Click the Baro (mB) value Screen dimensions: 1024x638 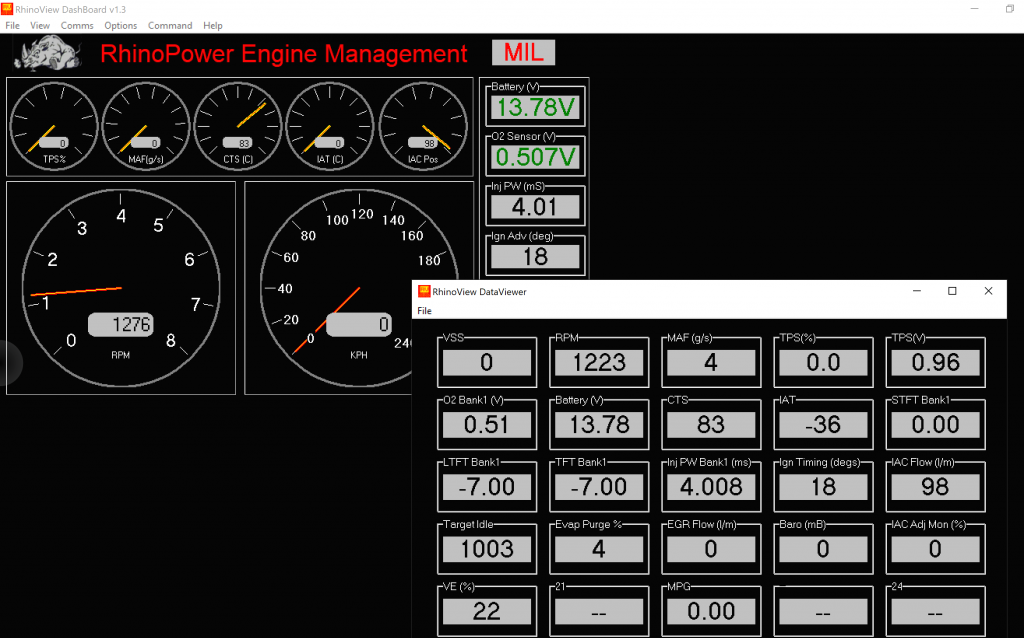(823, 549)
